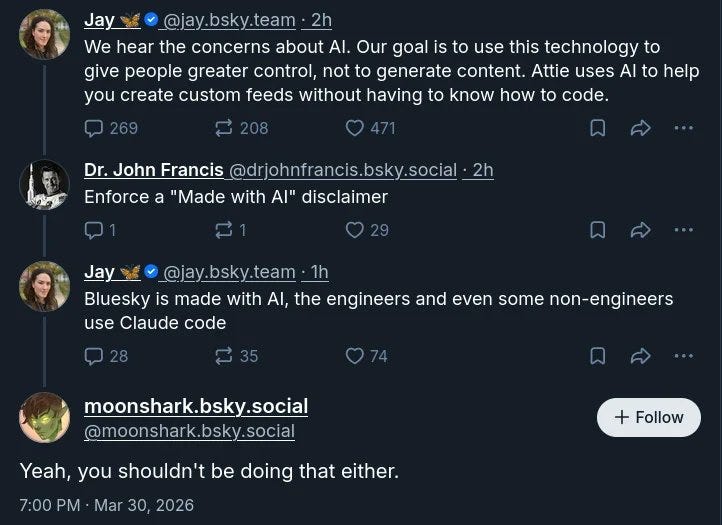Screen dimensions: 722x525
Task: Share Jay's first post about Attie
Action: (x=641, y=128)
